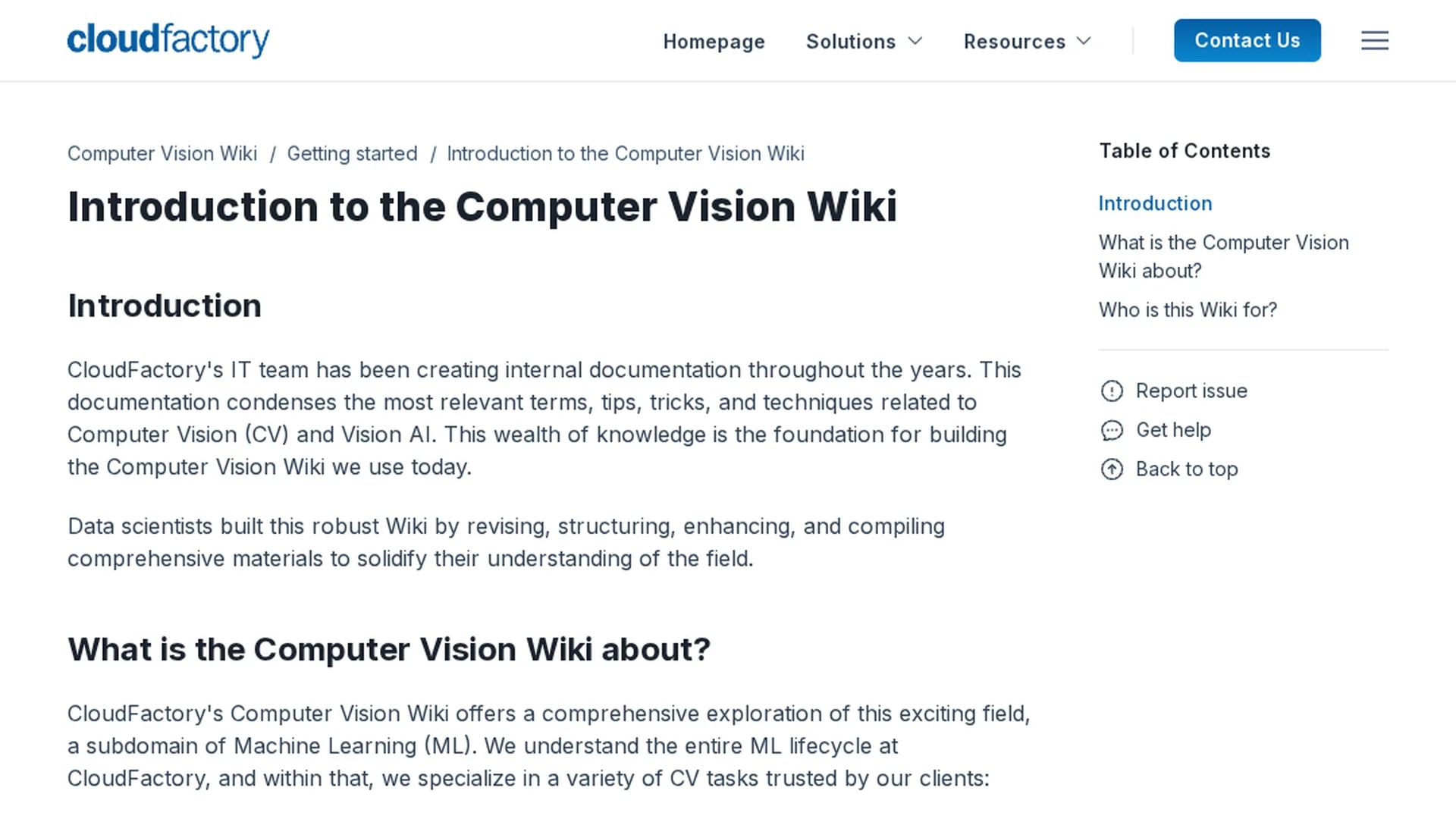Click the Back to top text link
The image size is (1456, 819).
click(1187, 469)
